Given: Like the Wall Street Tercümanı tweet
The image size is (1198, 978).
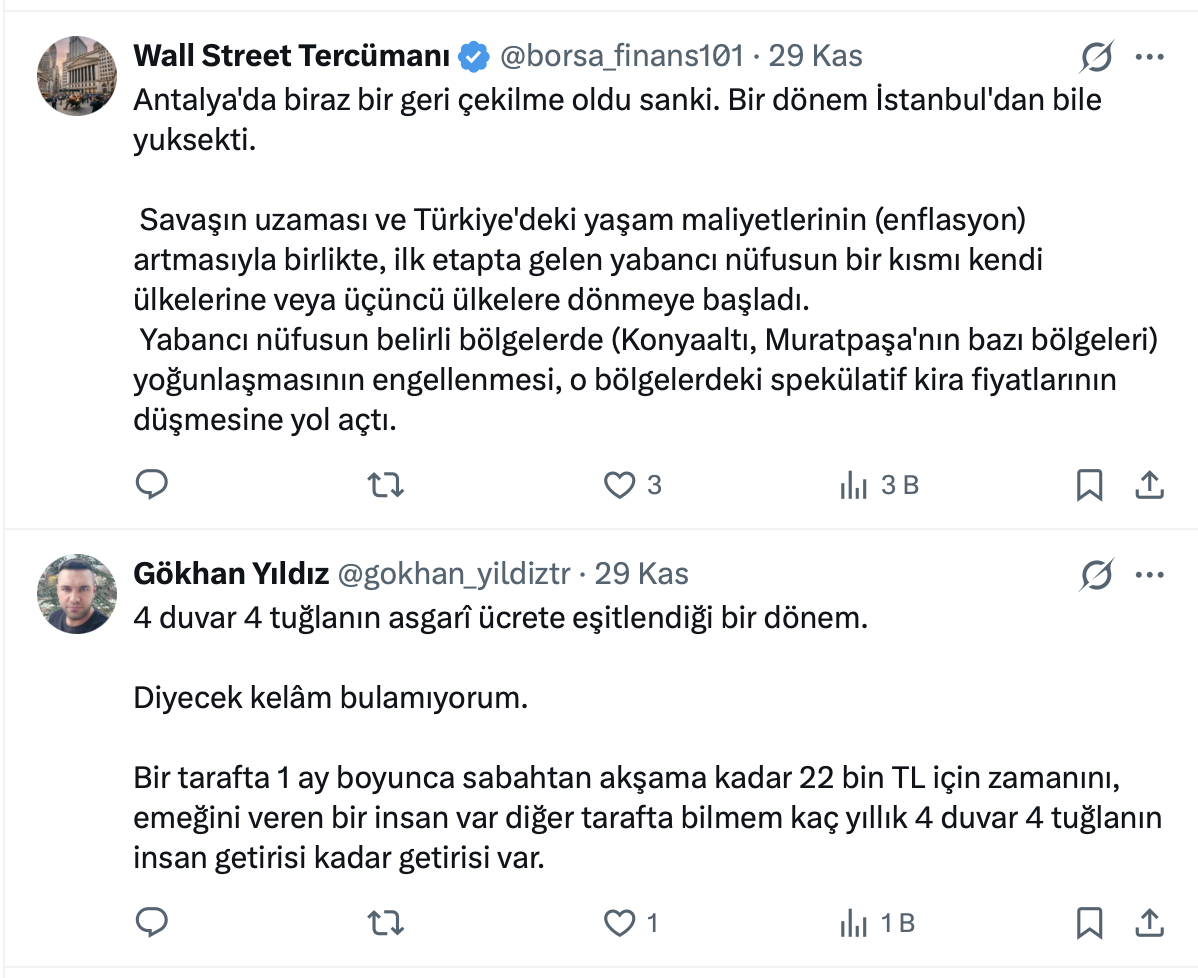Looking at the screenshot, I should [620, 485].
